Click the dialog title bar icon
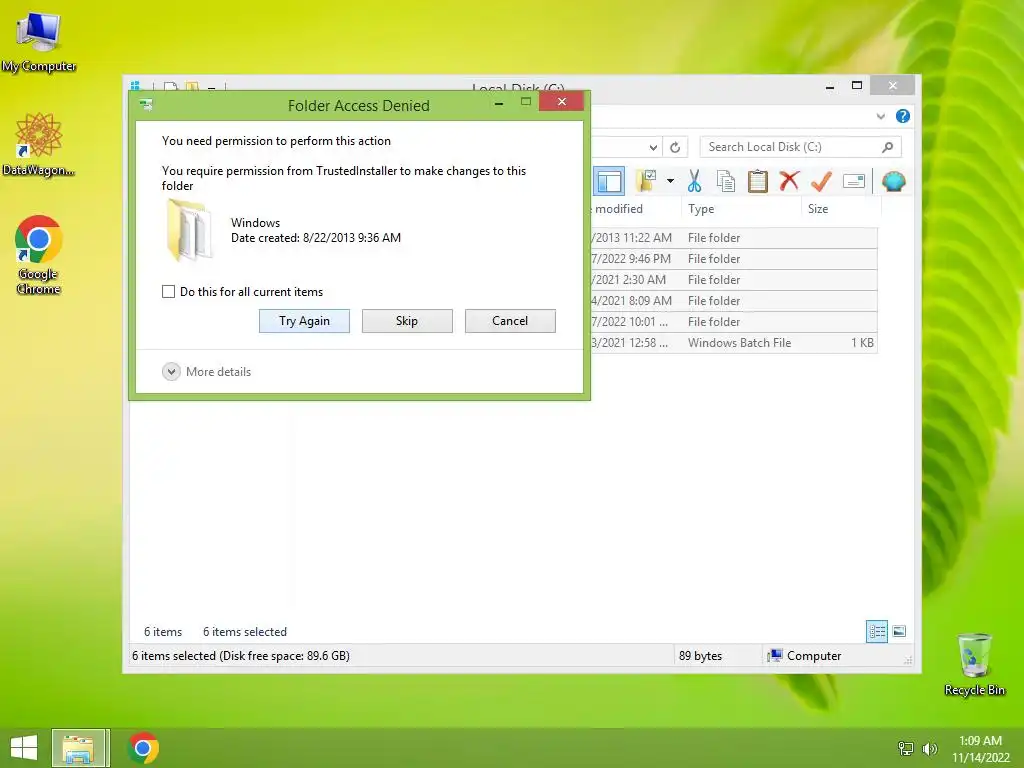Image resolution: width=1024 pixels, height=768 pixels. [146, 104]
